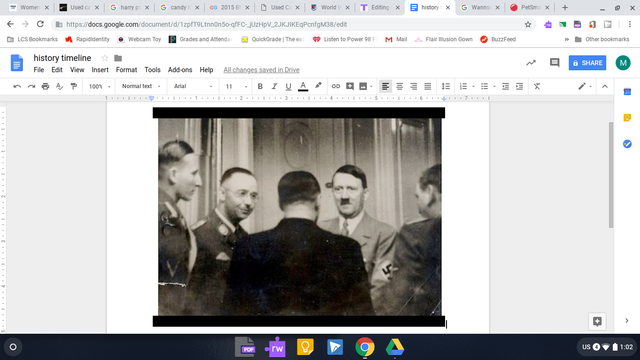Set justified text alignment

(x=427, y=86)
